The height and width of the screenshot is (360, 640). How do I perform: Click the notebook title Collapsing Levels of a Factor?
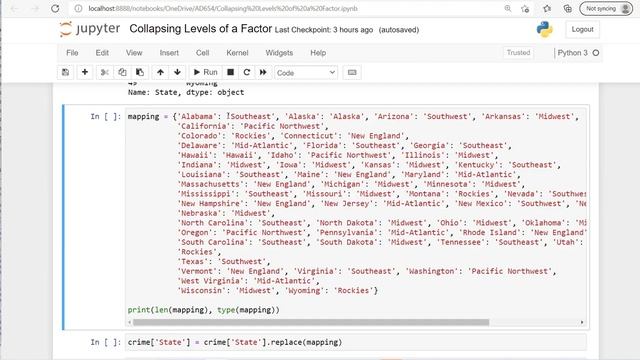pos(200,29)
